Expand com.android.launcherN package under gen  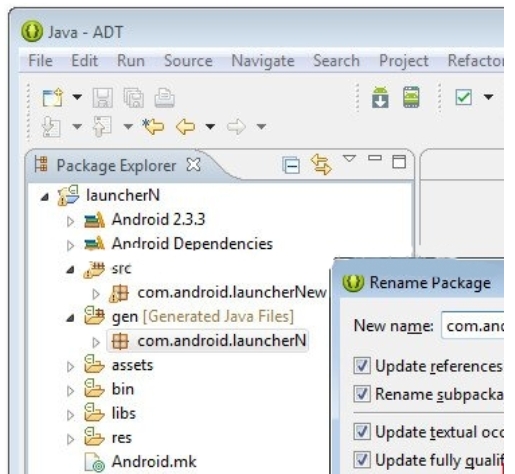click(96, 342)
